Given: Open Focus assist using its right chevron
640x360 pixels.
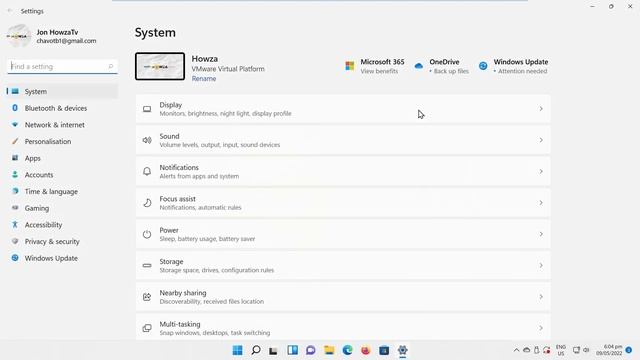Looking at the screenshot, I should point(541,203).
